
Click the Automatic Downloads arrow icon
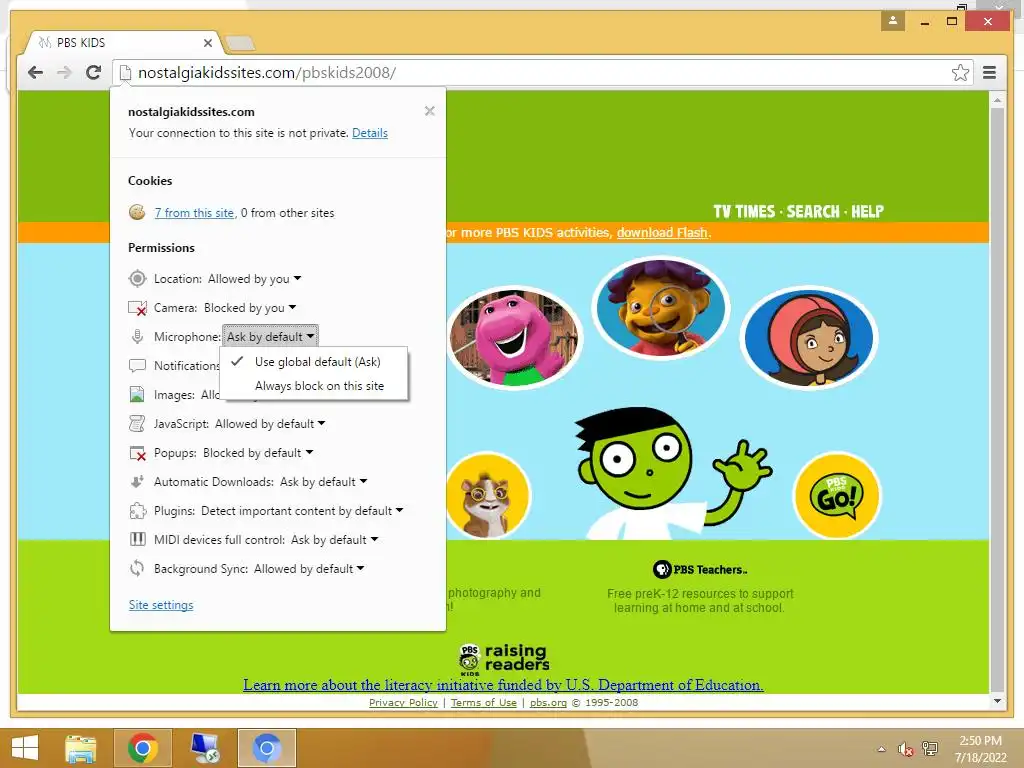pos(137,482)
